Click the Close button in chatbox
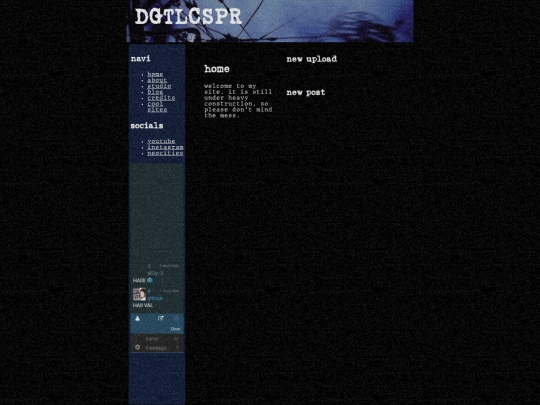 175,329
